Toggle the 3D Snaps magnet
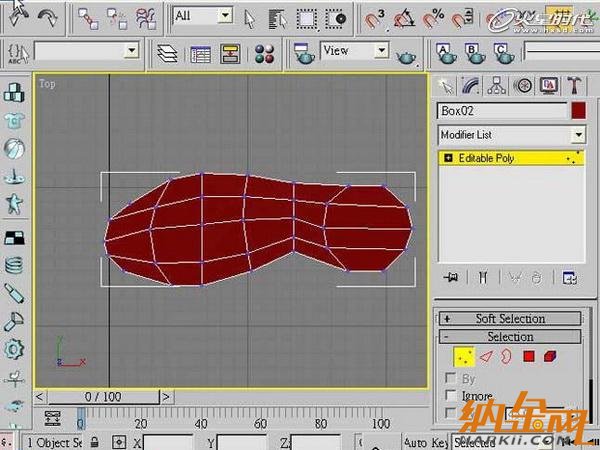Viewport: 600px width, 450px height. (375, 19)
